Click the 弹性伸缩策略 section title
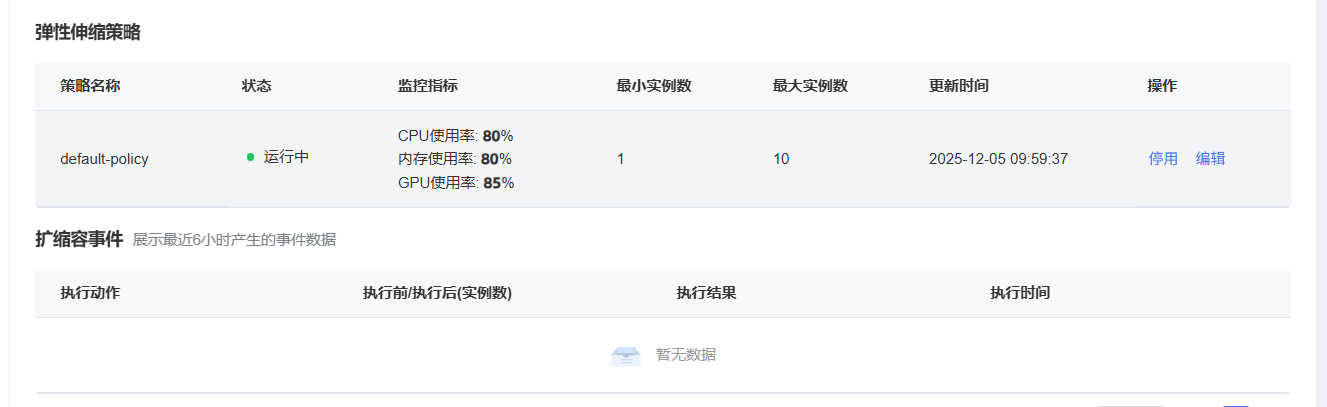This screenshot has height=407, width=1327. [x=88, y=32]
